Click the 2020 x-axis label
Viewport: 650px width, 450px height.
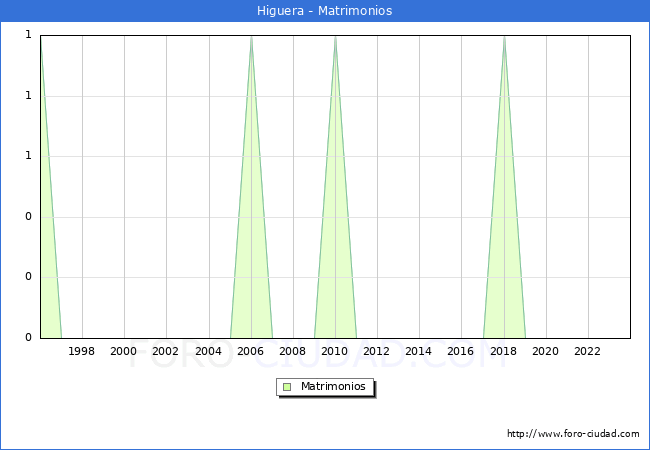click(x=546, y=351)
